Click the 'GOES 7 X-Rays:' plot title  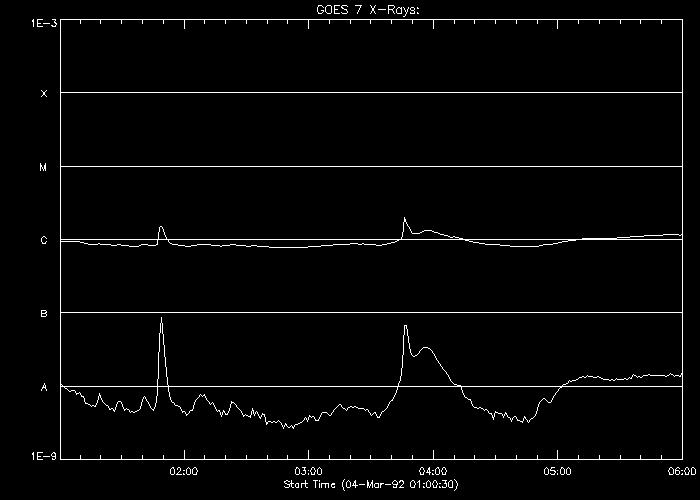point(368,10)
